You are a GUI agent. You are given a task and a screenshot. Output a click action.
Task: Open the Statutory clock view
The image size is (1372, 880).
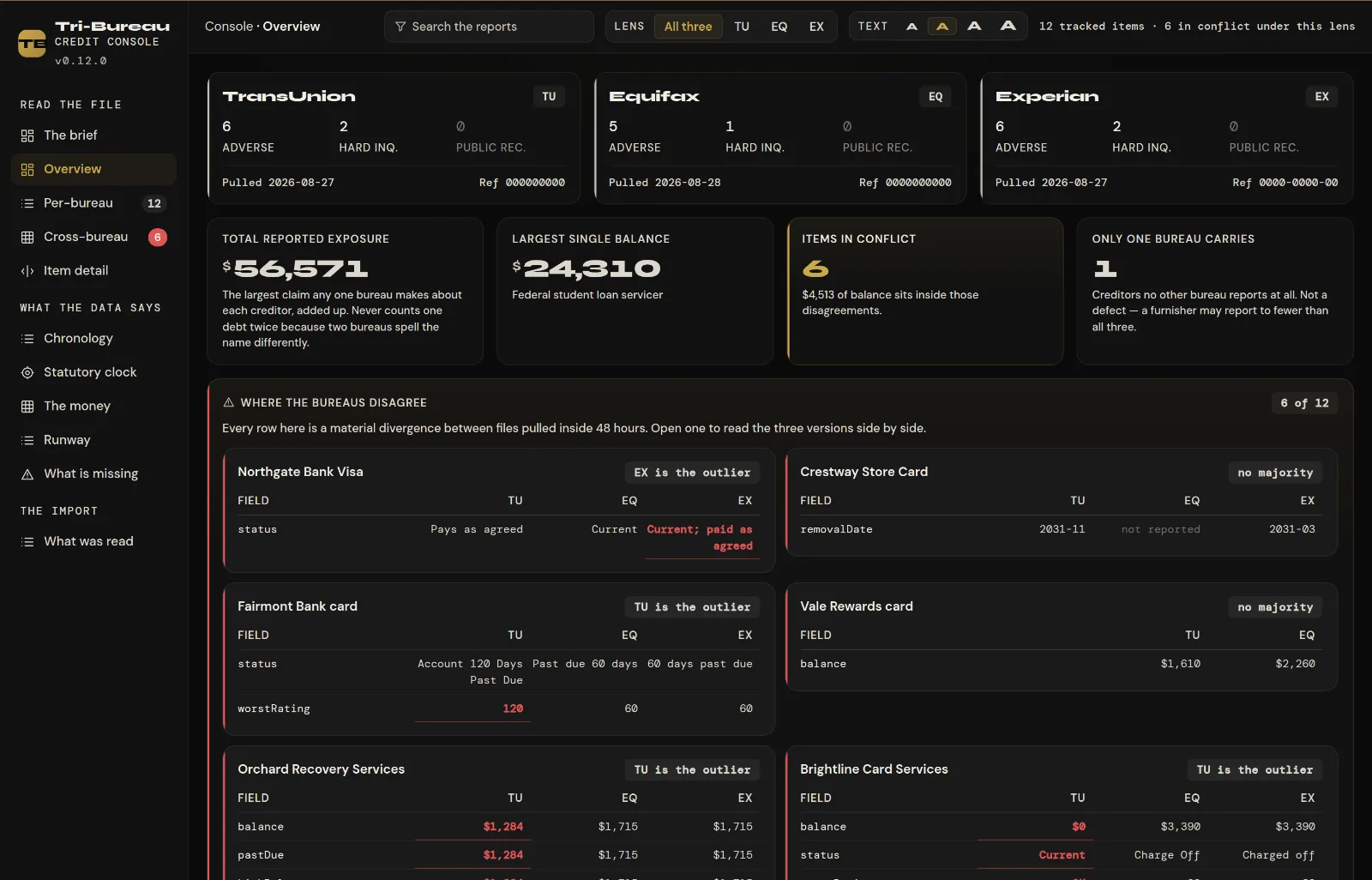click(x=93, y=372)
